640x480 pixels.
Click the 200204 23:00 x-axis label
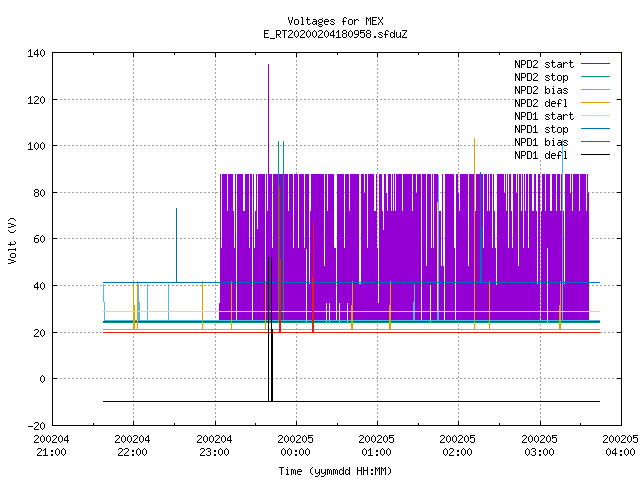[214, 446]
